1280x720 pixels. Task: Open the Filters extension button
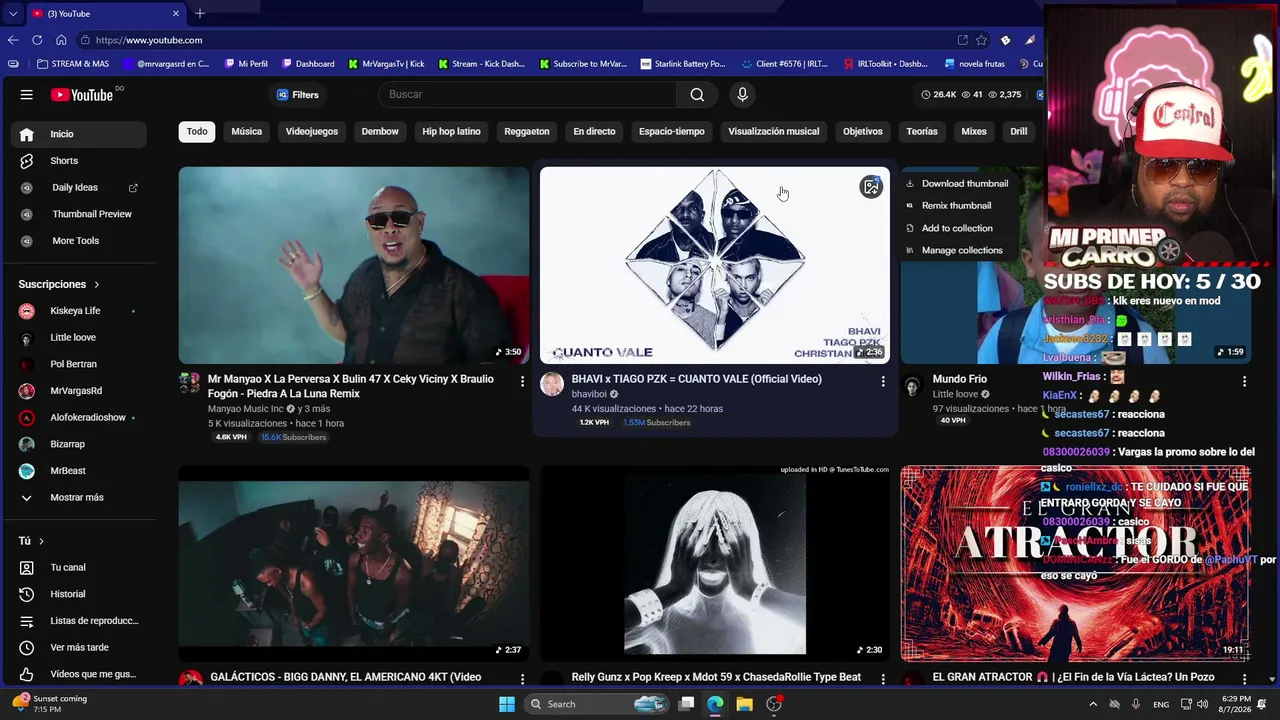pos(297,95)
